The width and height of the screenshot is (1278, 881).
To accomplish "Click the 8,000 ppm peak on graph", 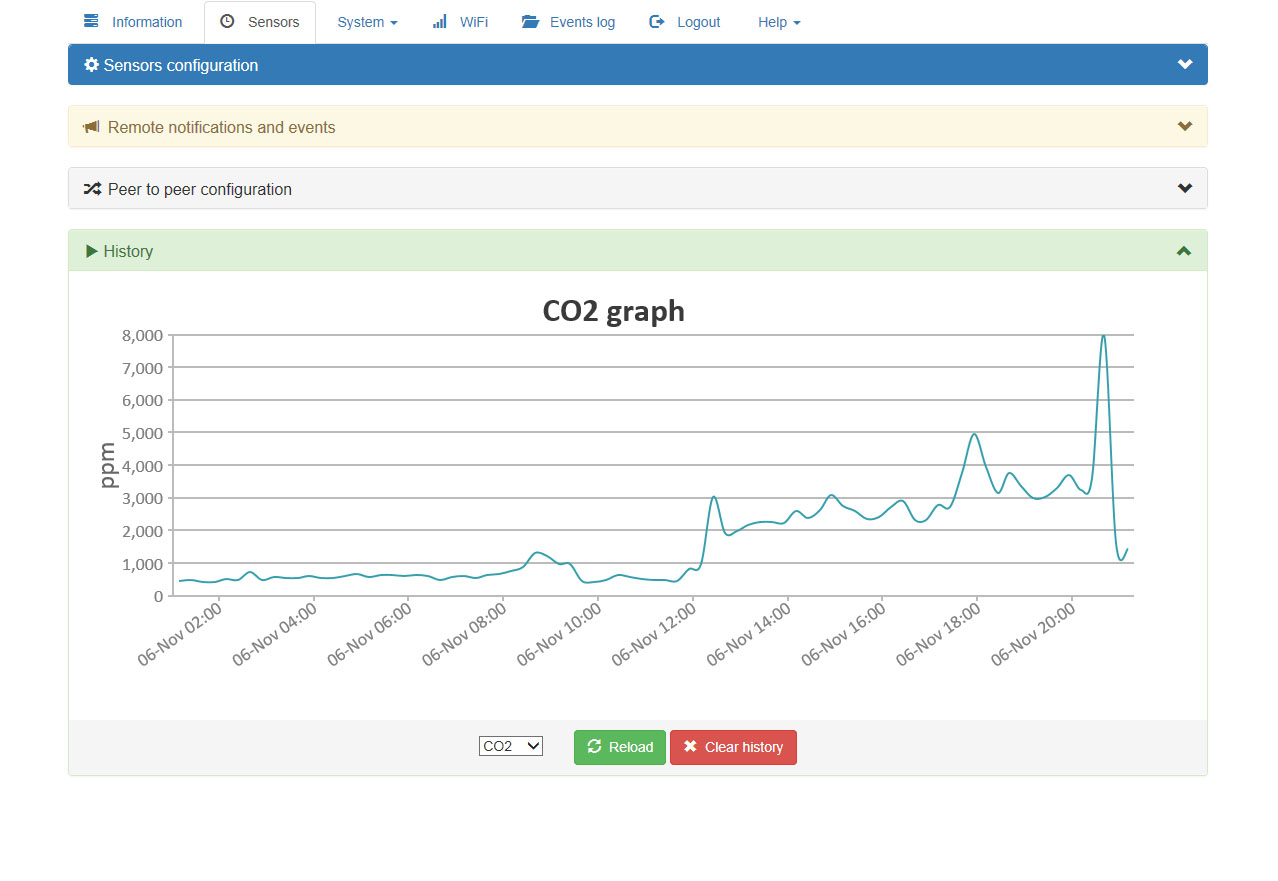I will tap(1103, 337).
